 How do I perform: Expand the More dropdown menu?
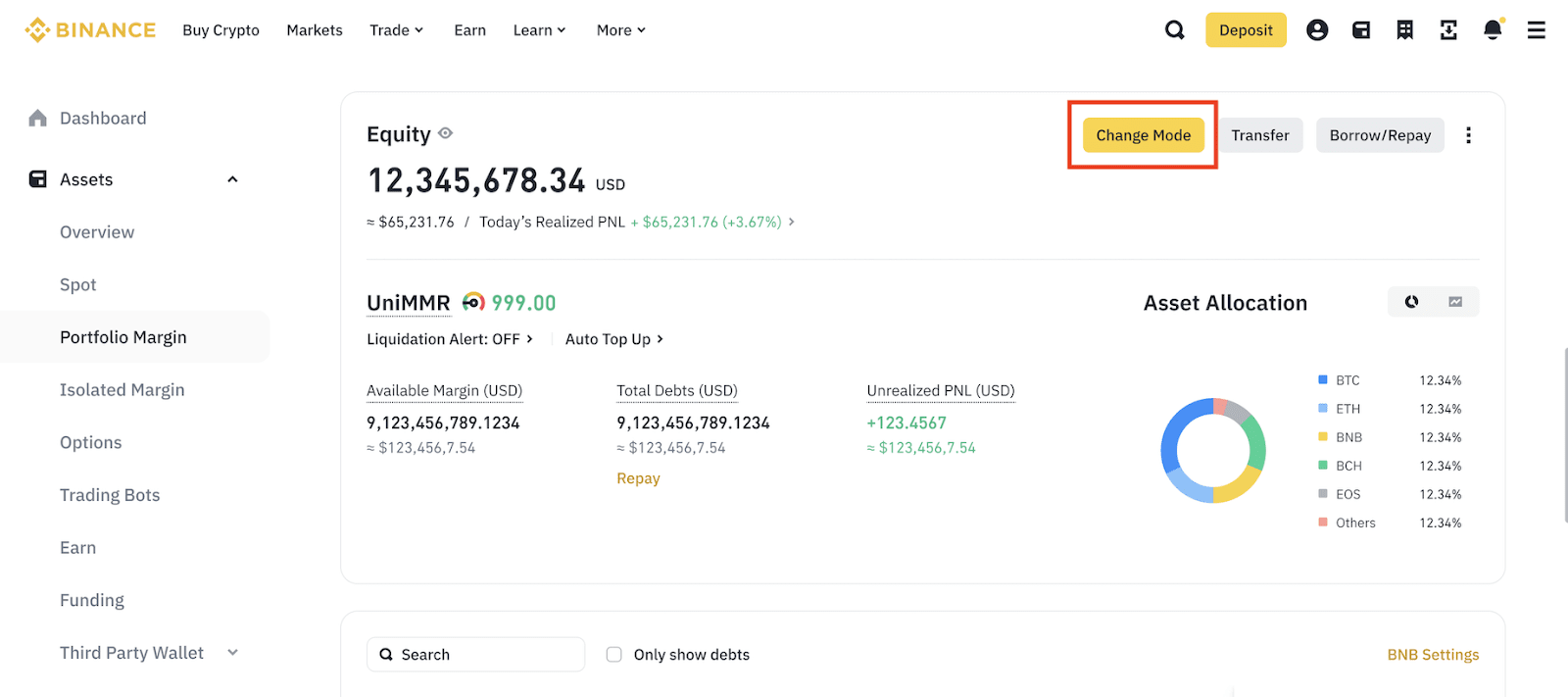621,30
